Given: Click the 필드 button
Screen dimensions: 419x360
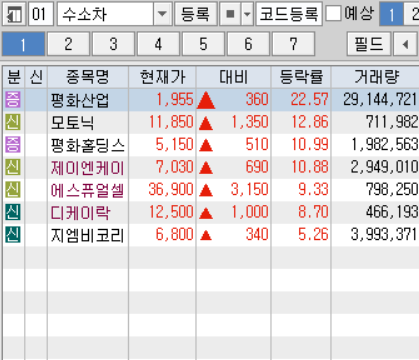Looking at the screenshot, I should (x=369, y=44).
